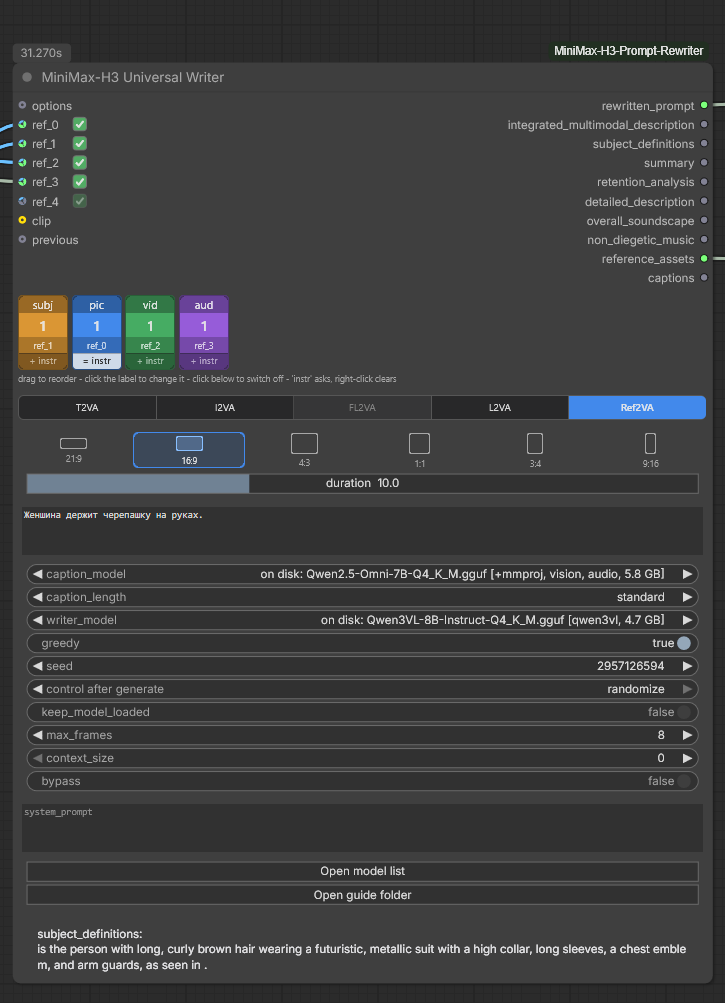Click the ref_2 label on vid card
Viewport: 725px width, 1003px height.
pos(150,345)
